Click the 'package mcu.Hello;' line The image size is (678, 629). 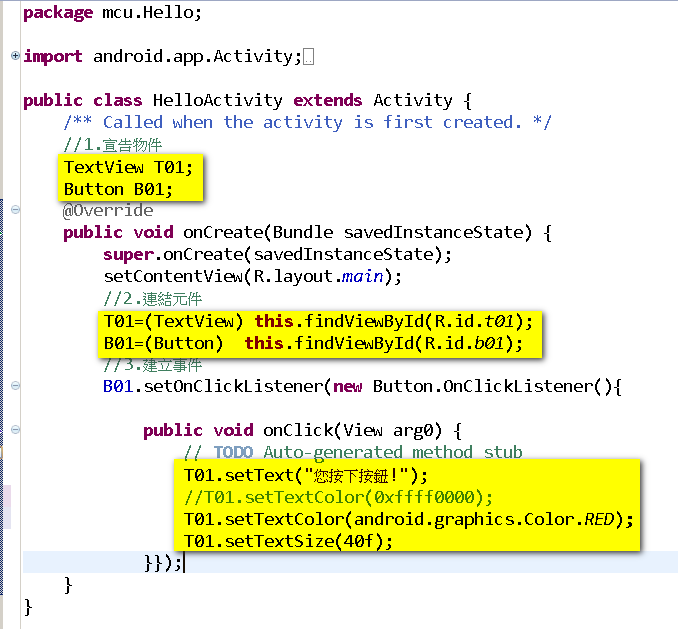[x=112, y=13]
